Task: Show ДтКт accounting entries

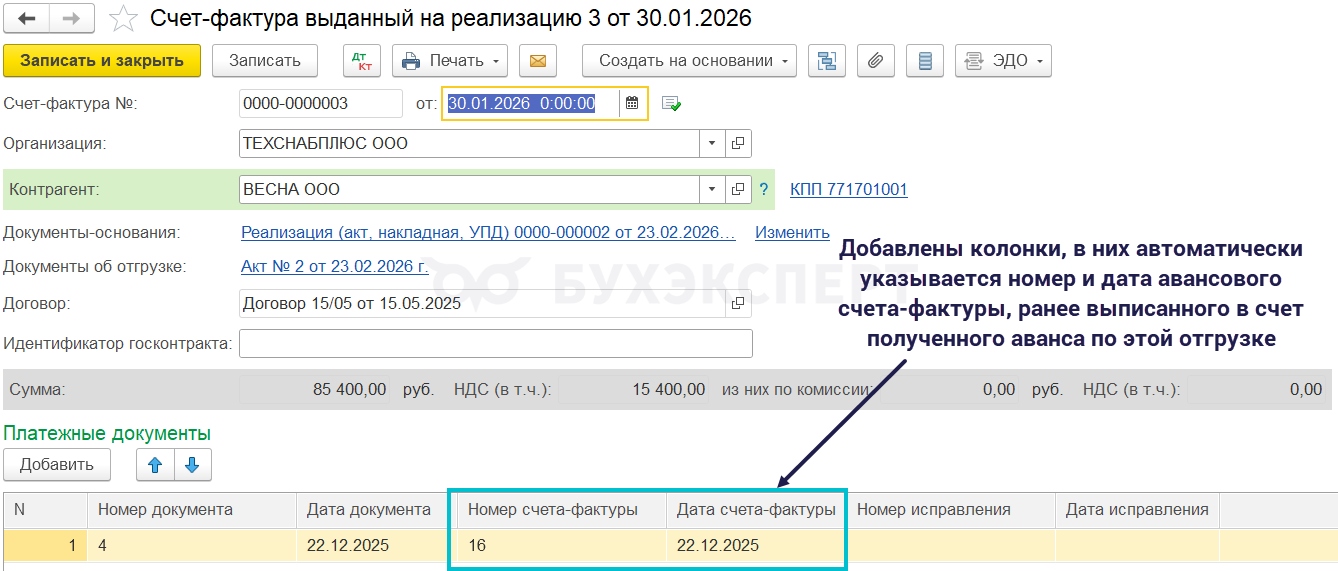Action: click(x=362, y=60)
